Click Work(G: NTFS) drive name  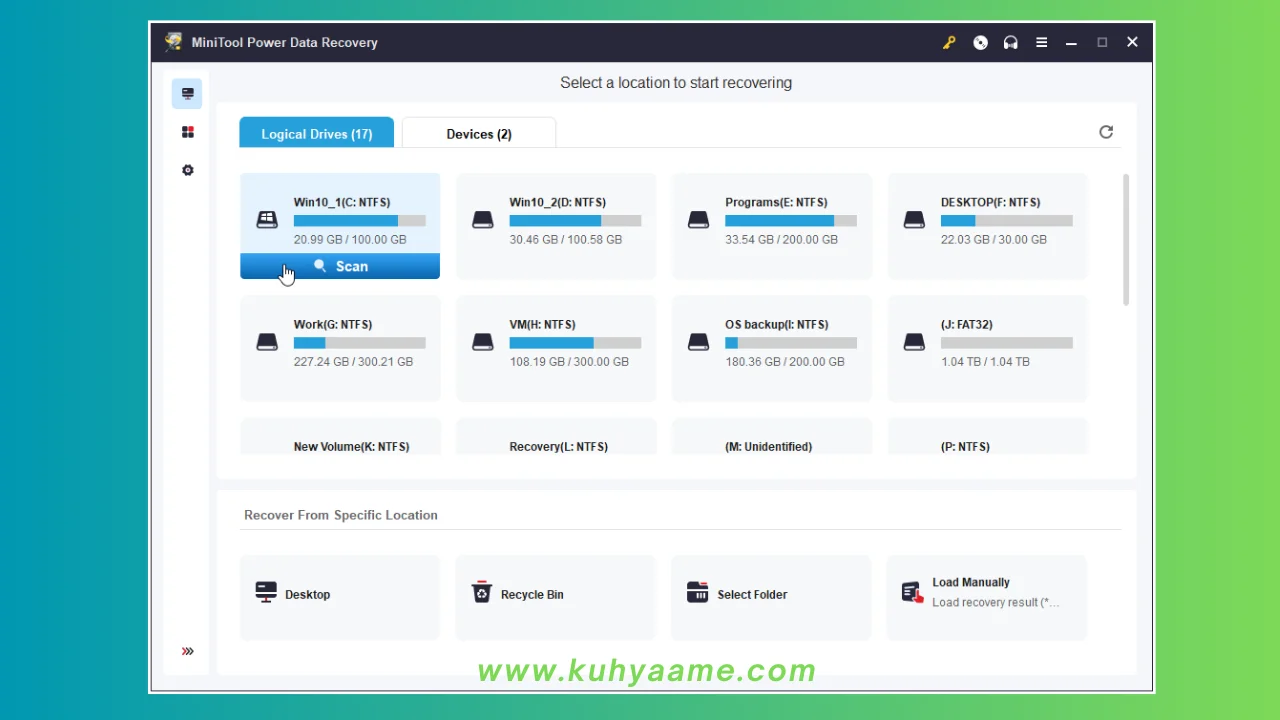333,324
